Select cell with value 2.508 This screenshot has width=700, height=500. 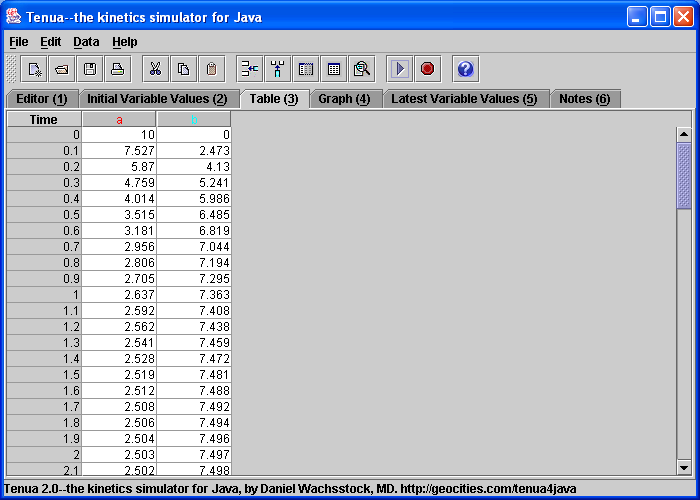pyautogui.click(x=119, y=407)
